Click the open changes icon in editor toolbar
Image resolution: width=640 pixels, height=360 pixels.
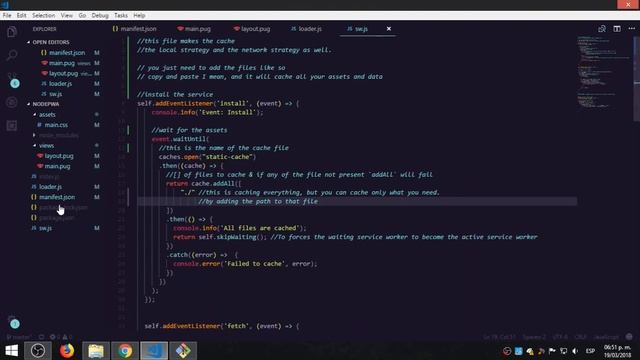pos(602,29)
